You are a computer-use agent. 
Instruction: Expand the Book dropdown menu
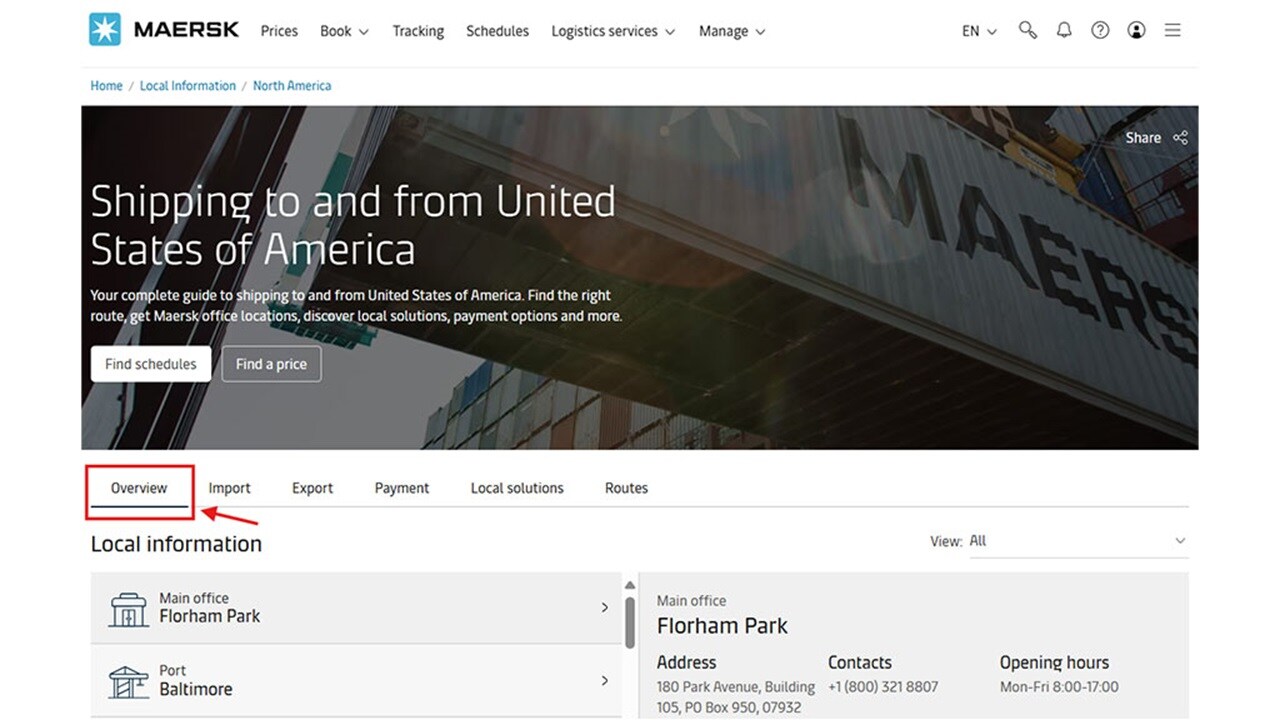point(344,31)
